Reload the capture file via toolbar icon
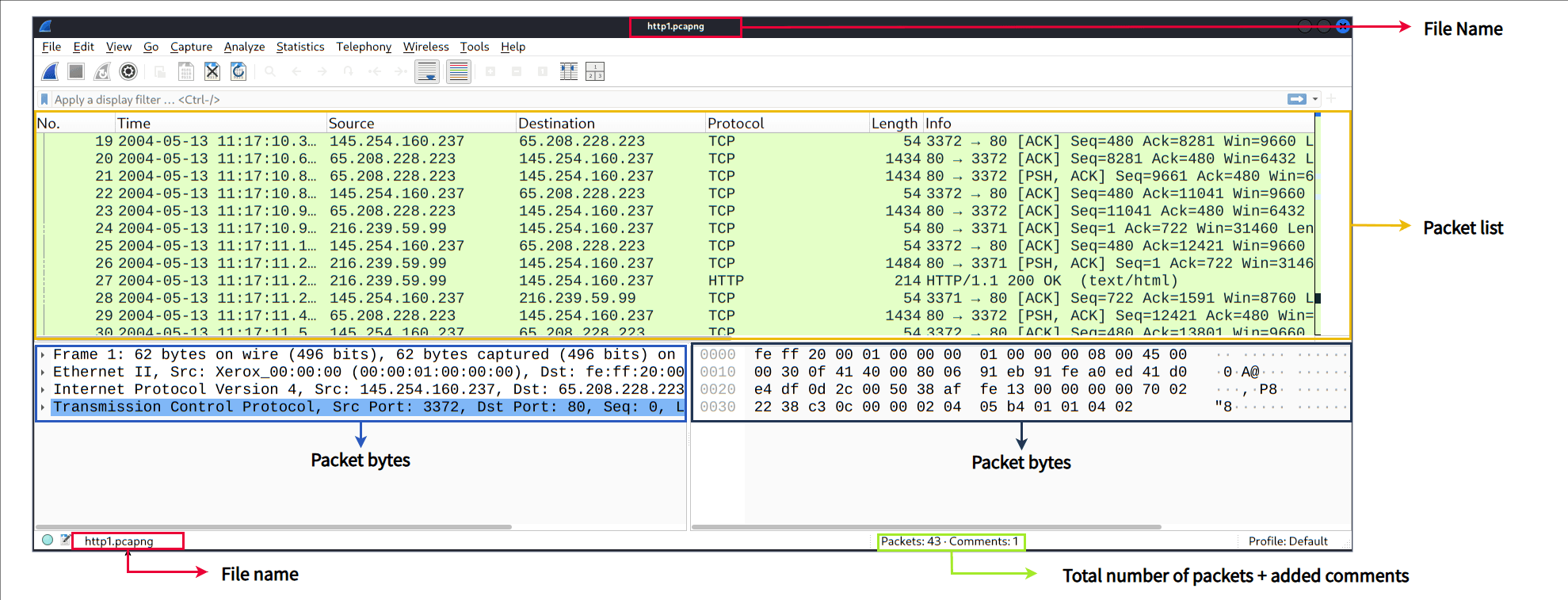This screenshot has height=600, width=1568. (238, 72)
